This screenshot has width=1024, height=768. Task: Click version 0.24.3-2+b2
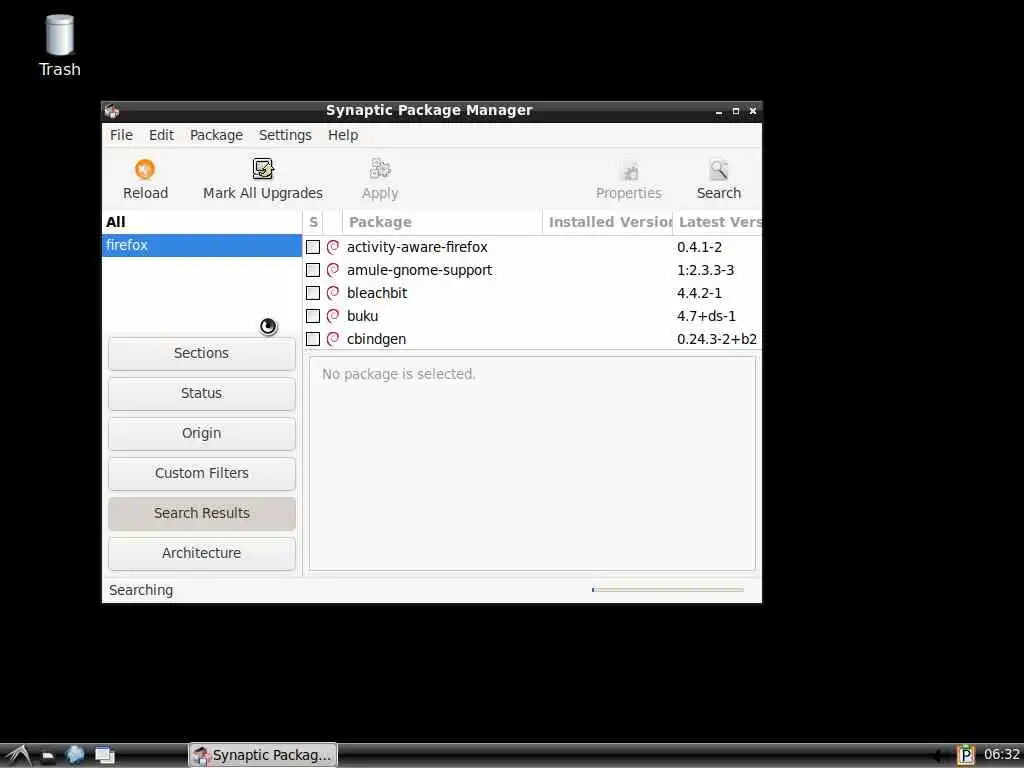(716, 339)
